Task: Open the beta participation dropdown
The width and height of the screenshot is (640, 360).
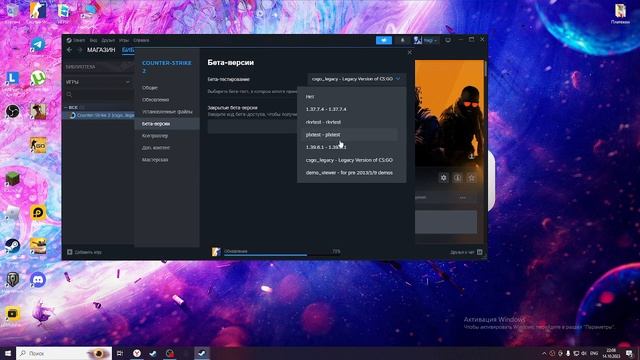Action: click(356, 79)
